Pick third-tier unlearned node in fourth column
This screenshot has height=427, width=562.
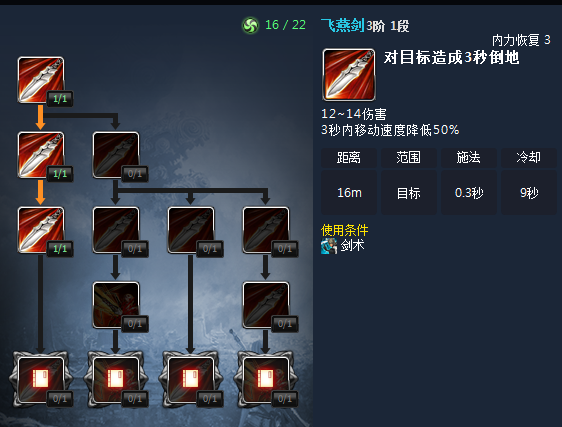266,229
